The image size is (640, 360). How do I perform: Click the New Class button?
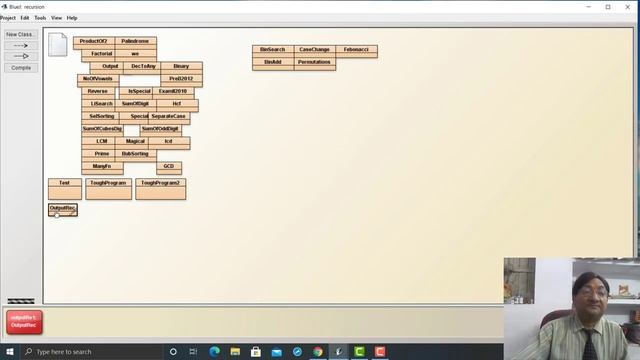[21, 35]
